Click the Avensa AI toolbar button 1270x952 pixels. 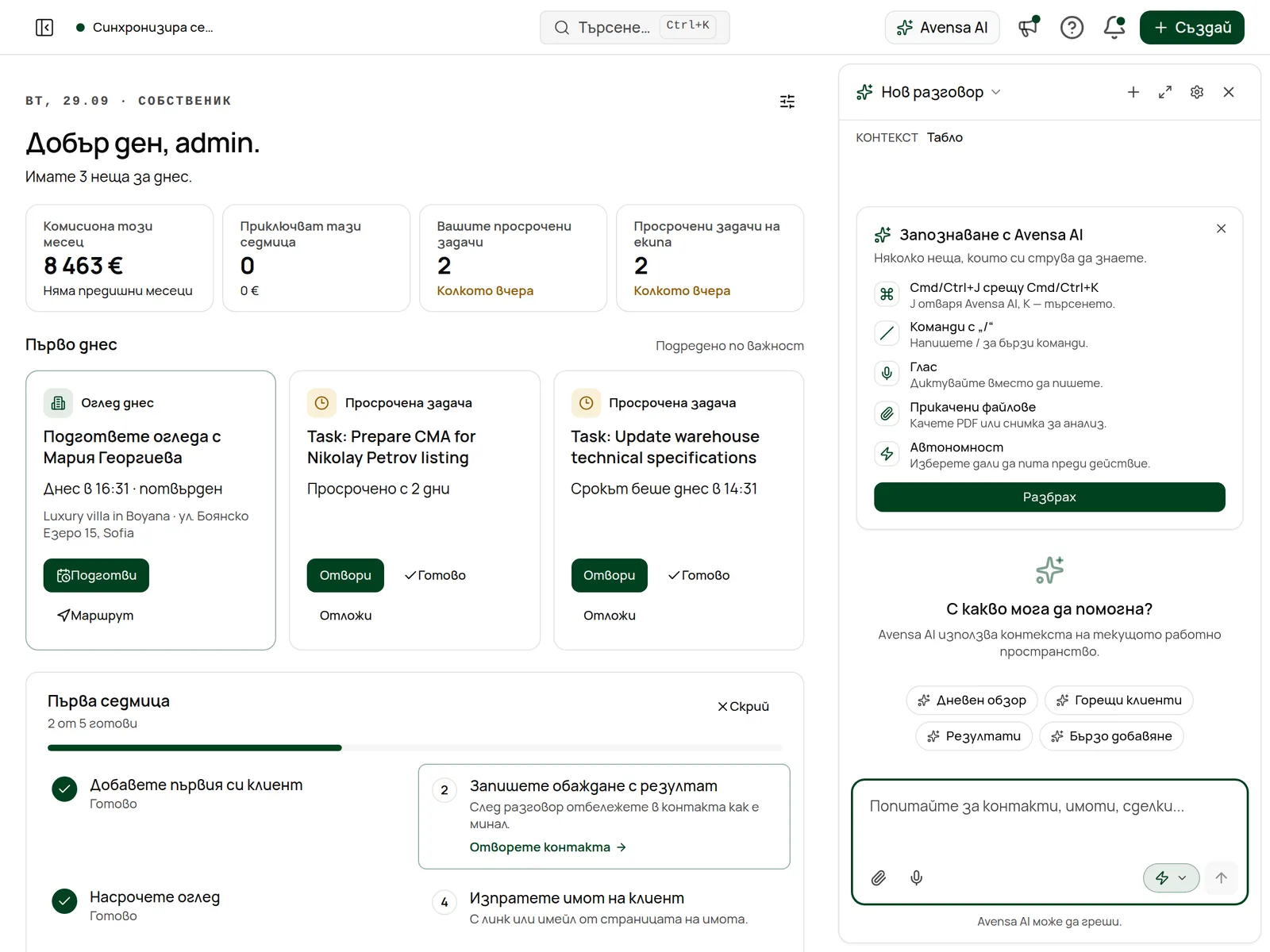click(x=942, y=28)
